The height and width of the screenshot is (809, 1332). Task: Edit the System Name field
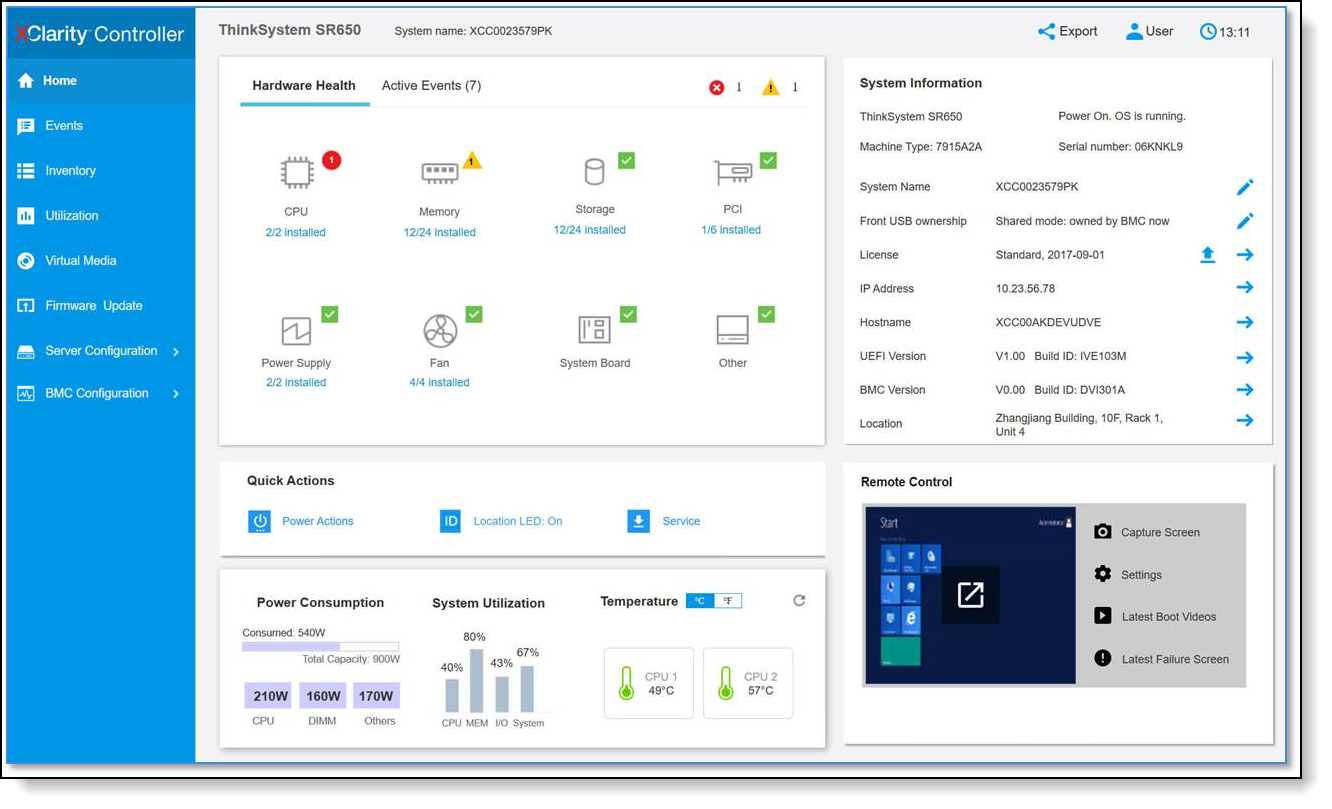click(1245, 186)
